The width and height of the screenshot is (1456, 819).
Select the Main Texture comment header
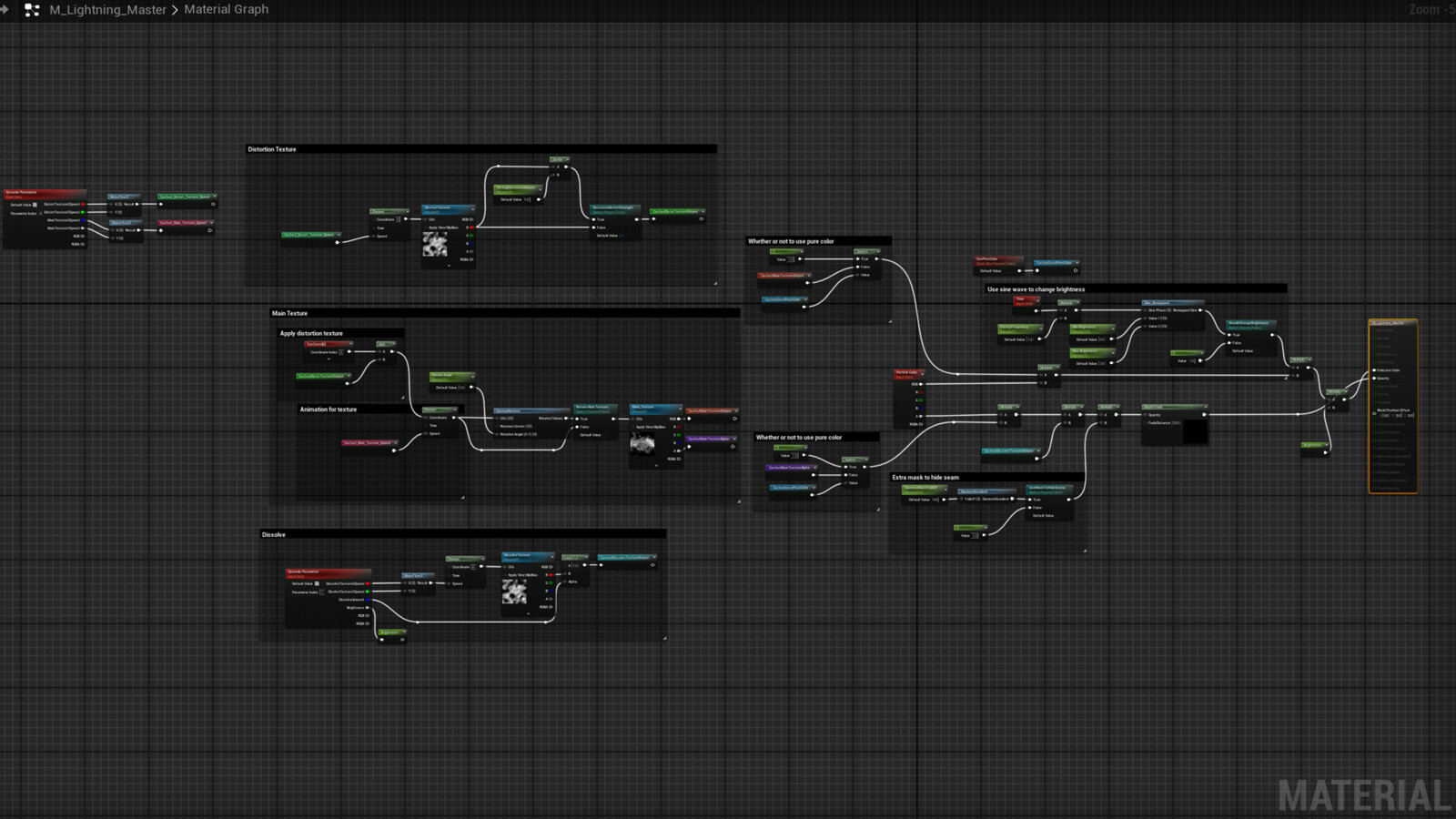click(505, 313)
